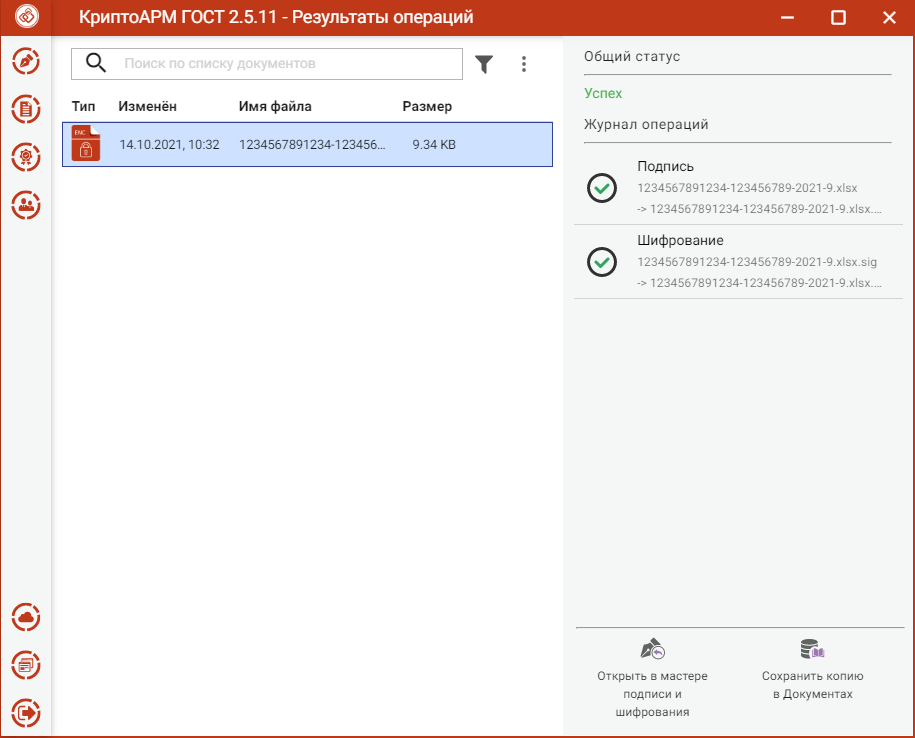
Task: Click the Шифрование operation success checkmark
Action: [x=602, y=262]
